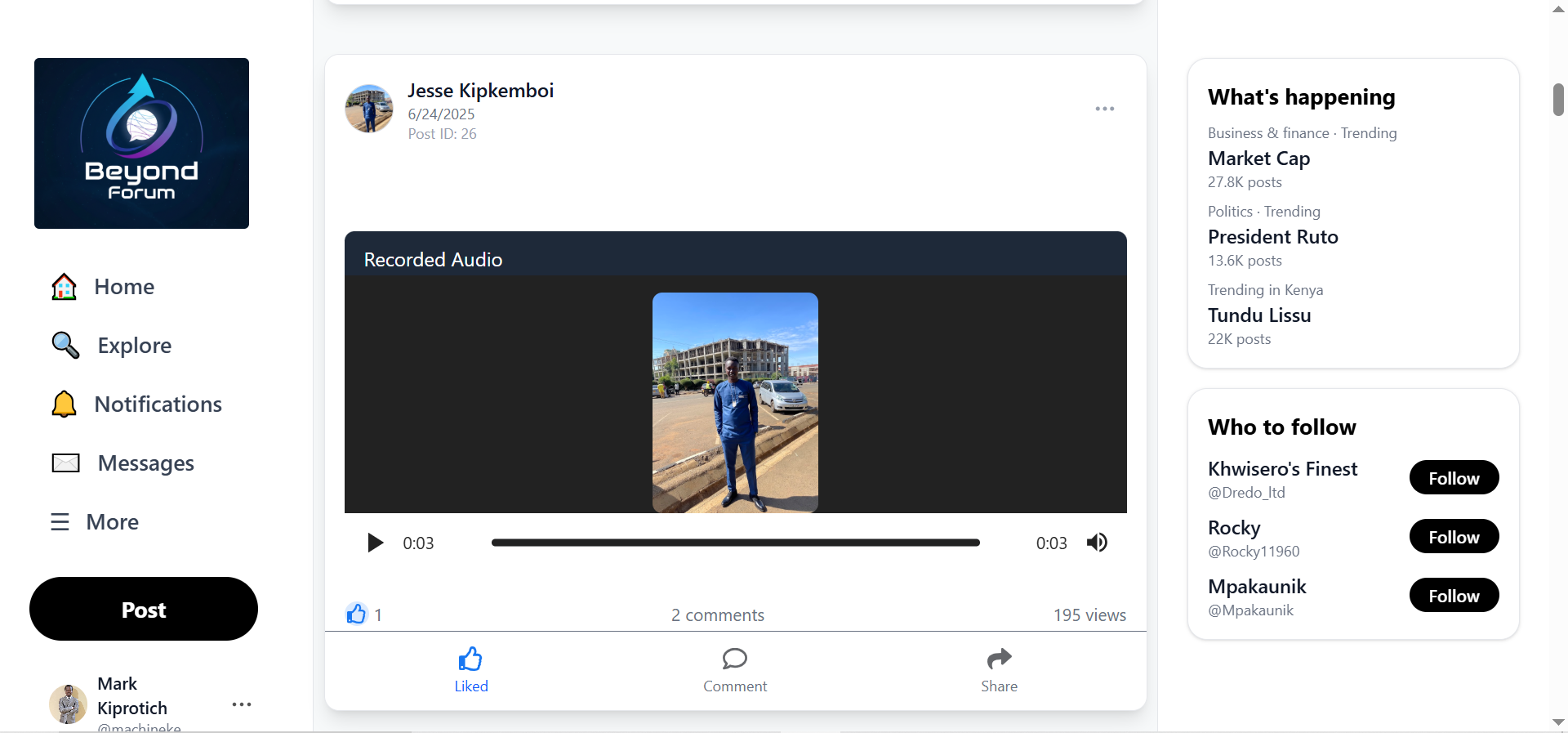Play the recorded audio
The width and height of the screenshot is (1568, 733).
(x=375, y=543)
